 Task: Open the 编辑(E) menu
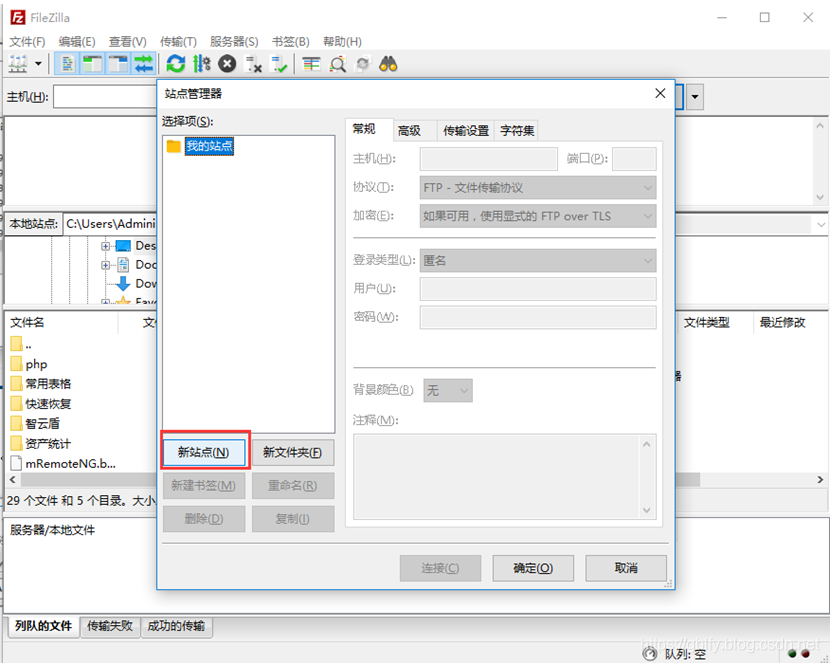tap(77, 41)
